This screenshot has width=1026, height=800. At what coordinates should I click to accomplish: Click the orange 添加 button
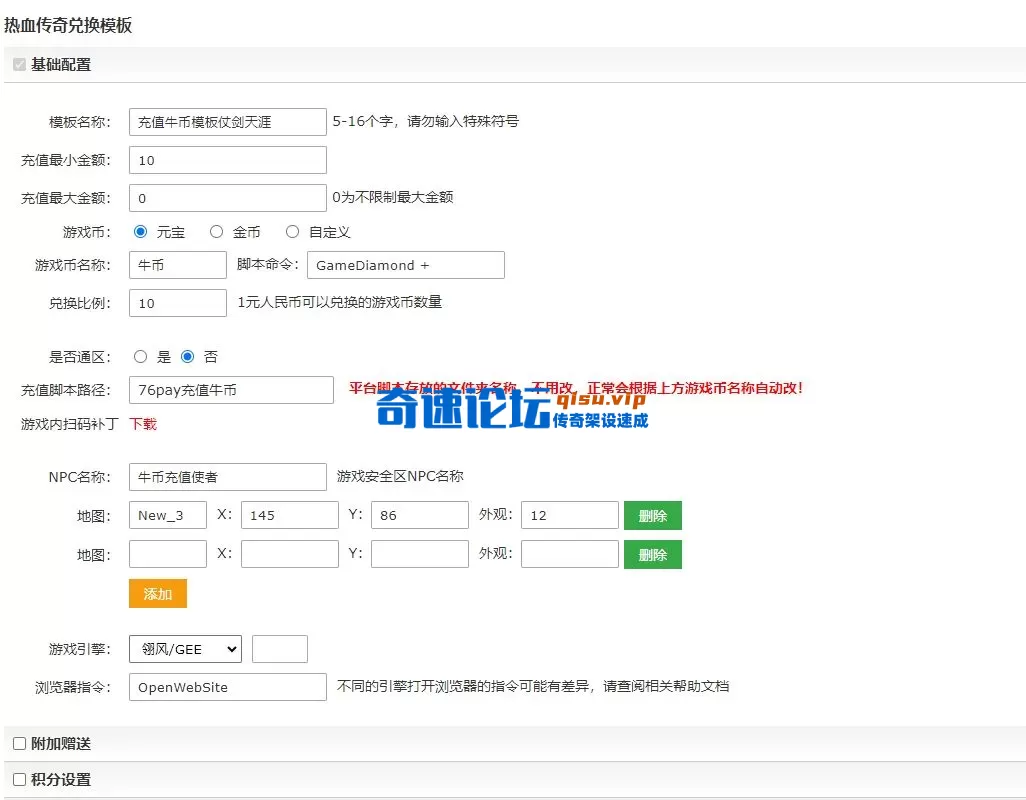pos(157,594)
